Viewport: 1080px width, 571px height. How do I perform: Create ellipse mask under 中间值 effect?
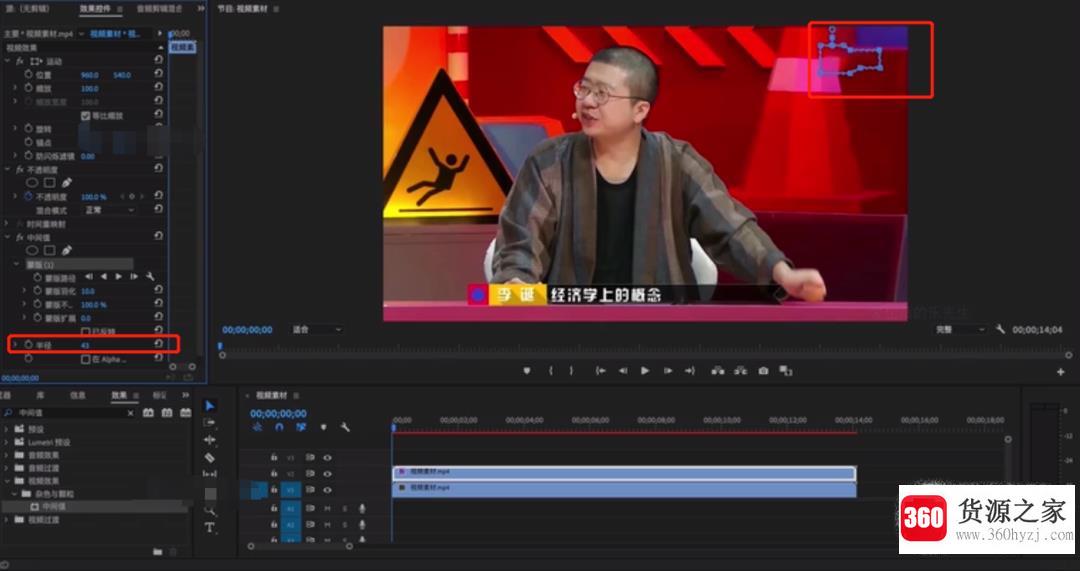tap(32, 251)
